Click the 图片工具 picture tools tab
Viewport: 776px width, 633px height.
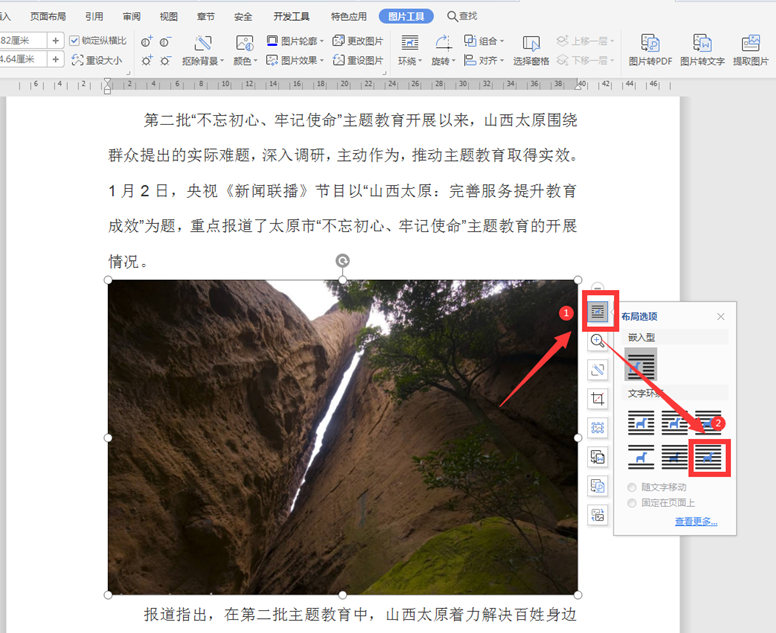pos(406,16)
